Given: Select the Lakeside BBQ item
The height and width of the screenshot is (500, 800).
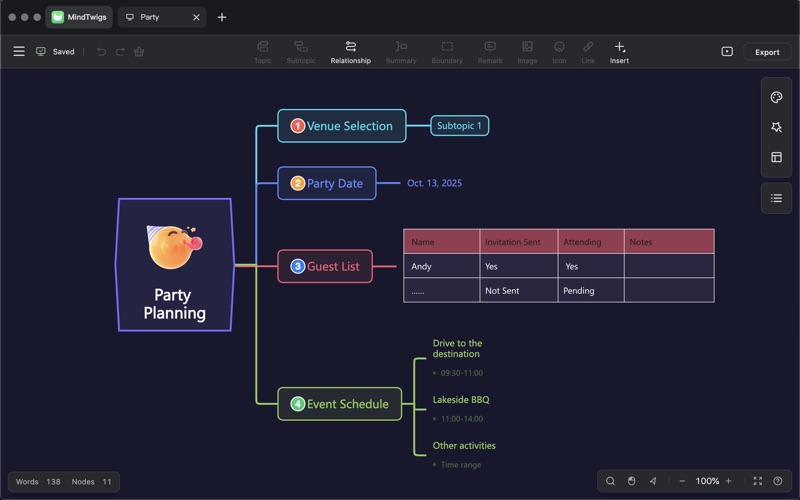Looking at the screenshot, I should (x=461, y=399).
